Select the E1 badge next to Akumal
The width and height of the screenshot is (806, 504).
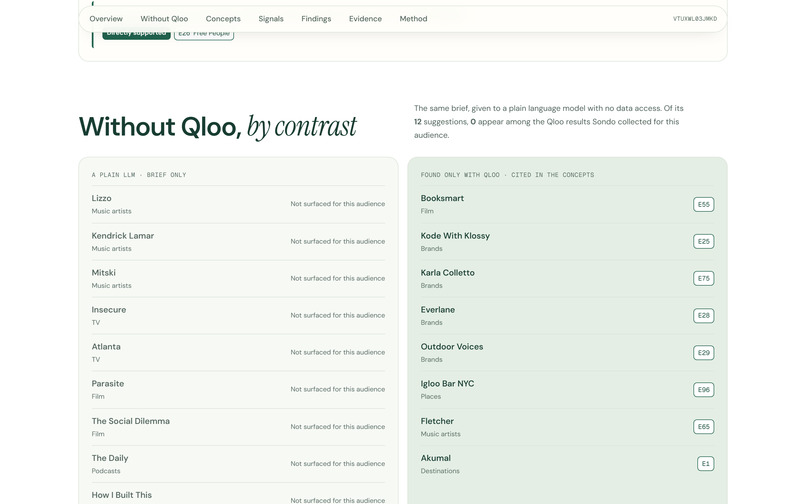pos(706,463)
